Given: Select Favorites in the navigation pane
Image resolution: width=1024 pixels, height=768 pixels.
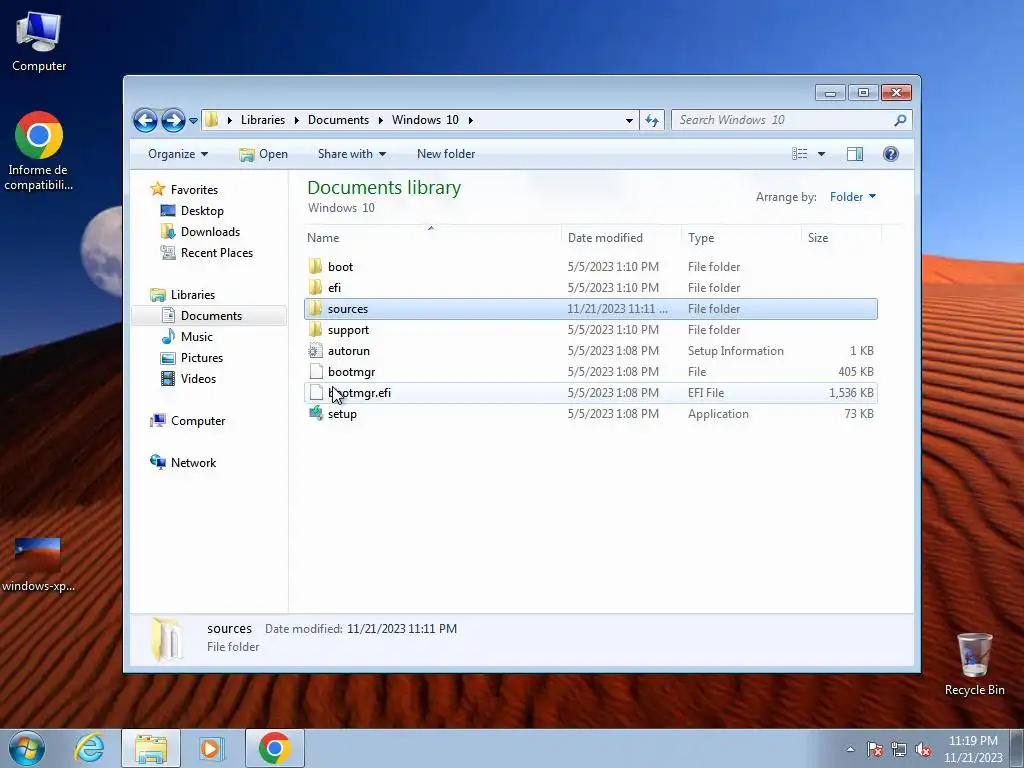Looking at the screenshot, I should tap(194, 190).
